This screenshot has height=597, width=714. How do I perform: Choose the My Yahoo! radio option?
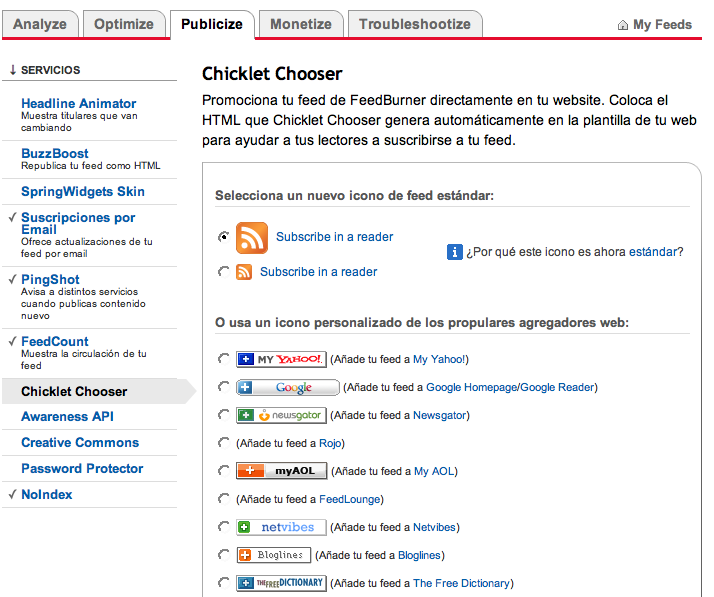click(222, 359)
